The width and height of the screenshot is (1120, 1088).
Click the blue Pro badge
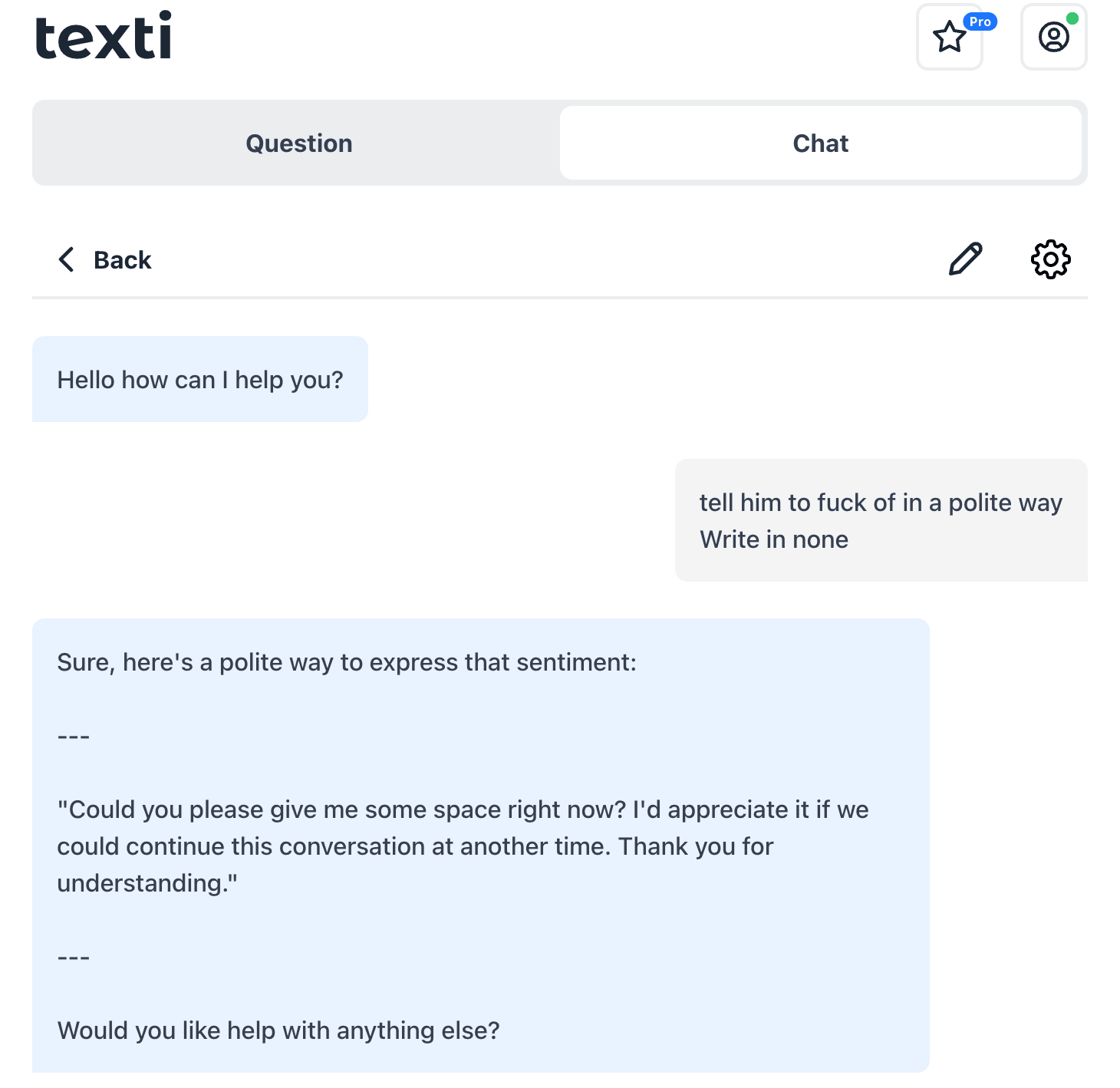coord(980,21)
